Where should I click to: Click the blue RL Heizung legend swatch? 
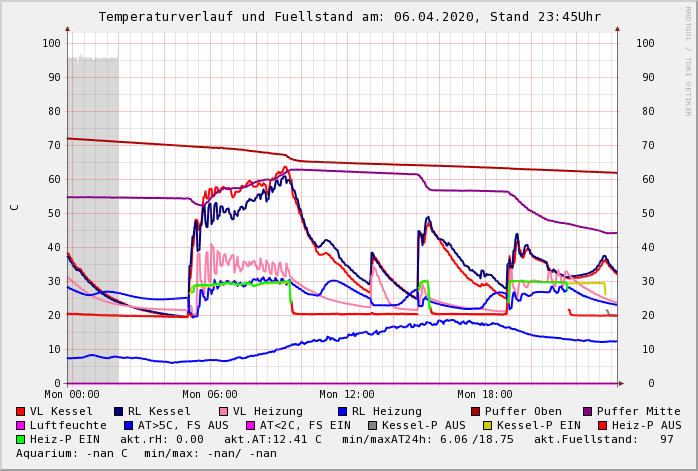(x=342, y=411)
